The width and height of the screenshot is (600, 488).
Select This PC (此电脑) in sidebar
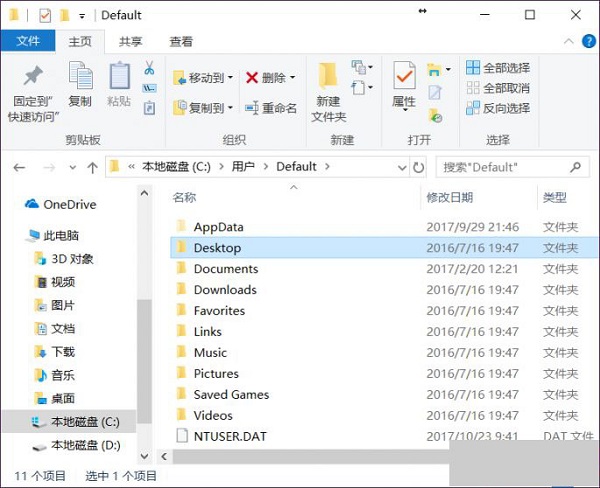click(x=54, y=235)
